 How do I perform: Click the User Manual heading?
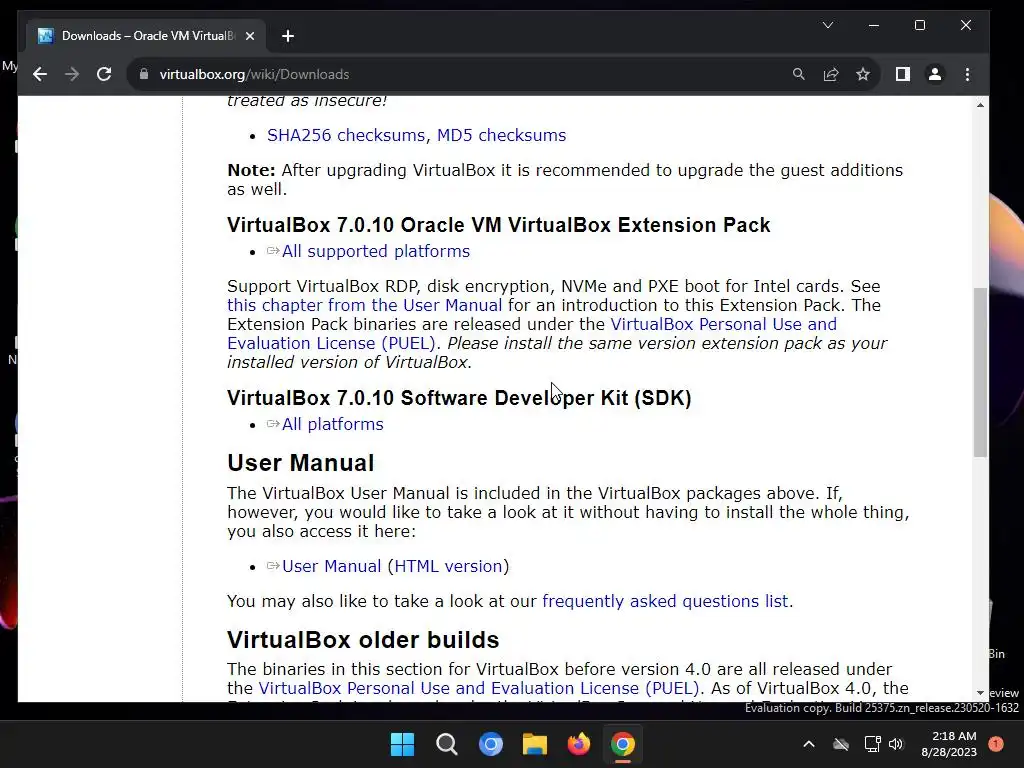tap(300, 463)
